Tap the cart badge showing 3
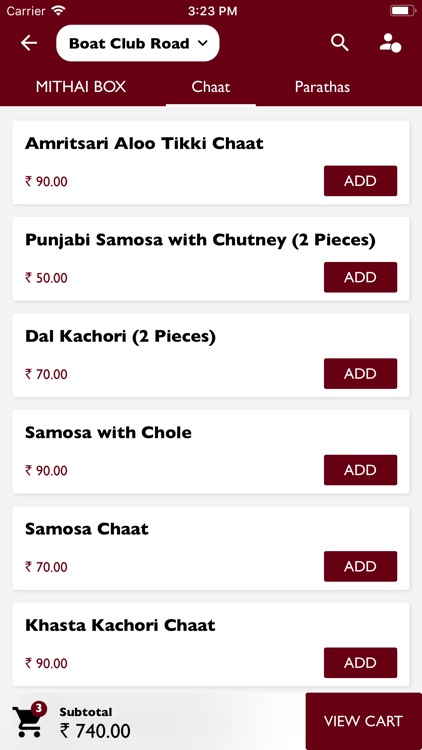The width and height of the screenshot is (422, 750). tap(39, 708)
